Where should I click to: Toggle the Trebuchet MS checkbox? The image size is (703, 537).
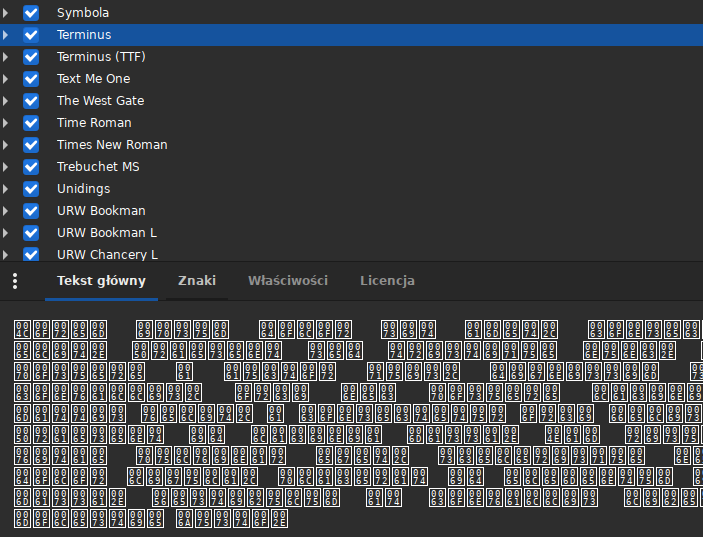(x=31, y=166)
